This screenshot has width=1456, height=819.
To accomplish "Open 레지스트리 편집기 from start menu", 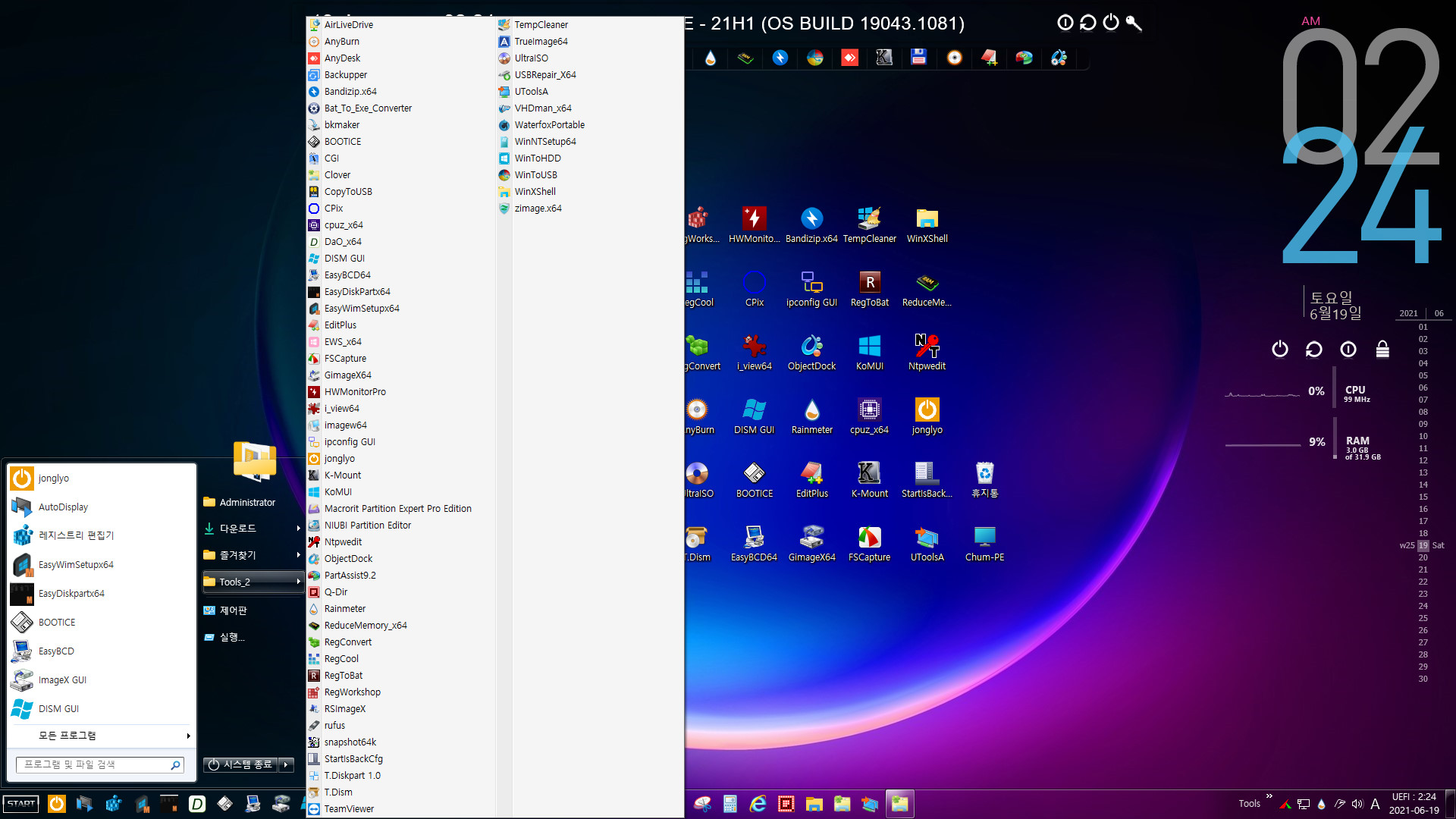I will click(102, 535).
